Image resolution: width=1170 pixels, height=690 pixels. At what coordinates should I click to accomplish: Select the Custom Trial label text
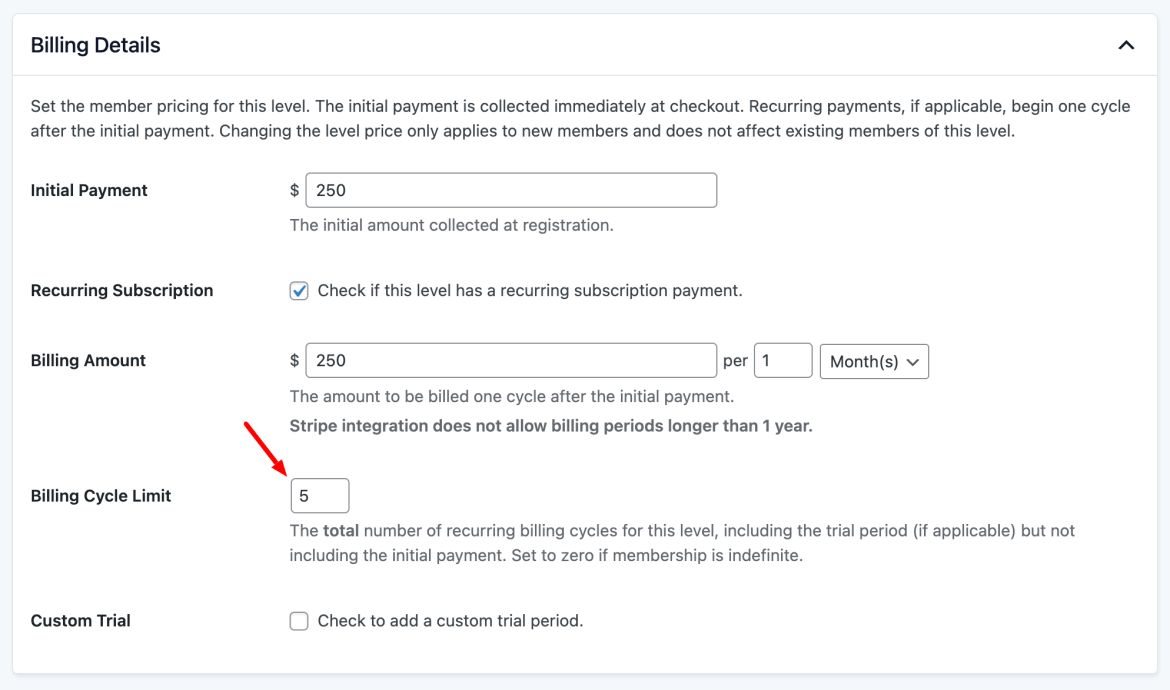80,621
